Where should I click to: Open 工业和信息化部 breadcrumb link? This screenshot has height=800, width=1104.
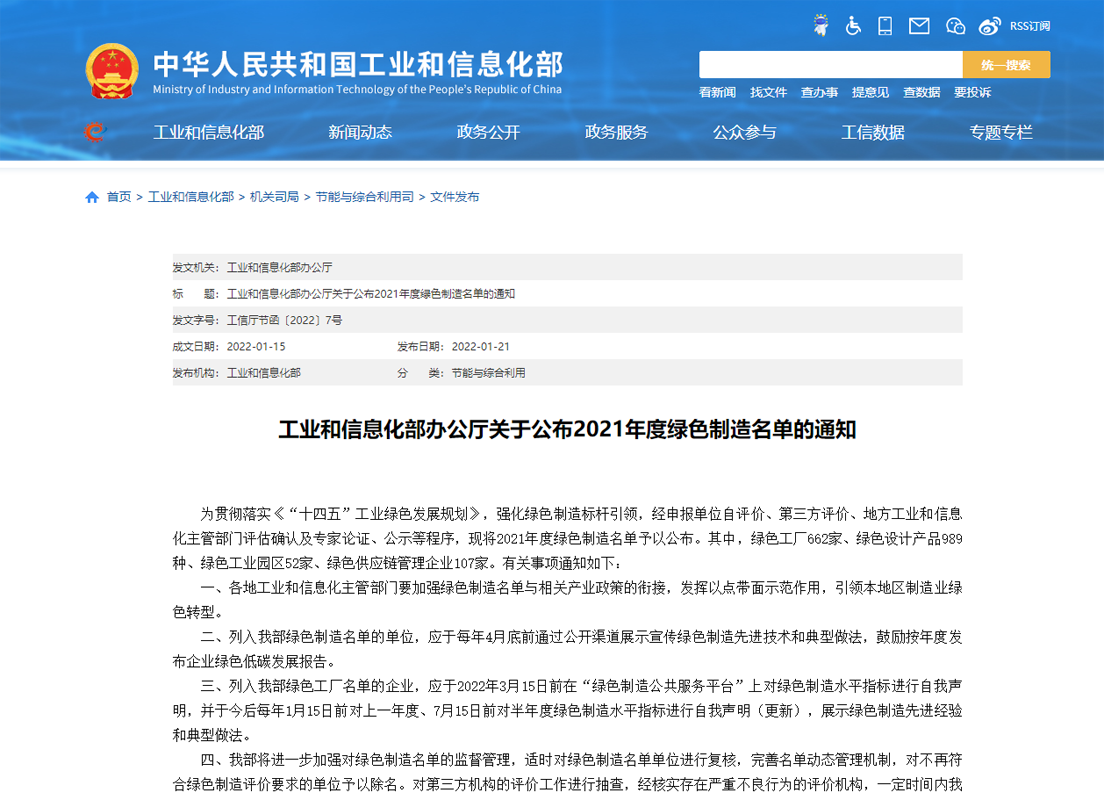click(x=191, y=197)
